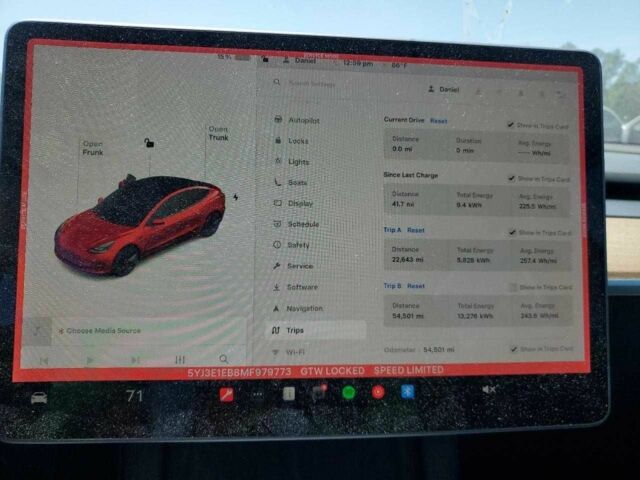Open Schedule settings
Viewport: 640px width, 480px height.
[296, 224]
